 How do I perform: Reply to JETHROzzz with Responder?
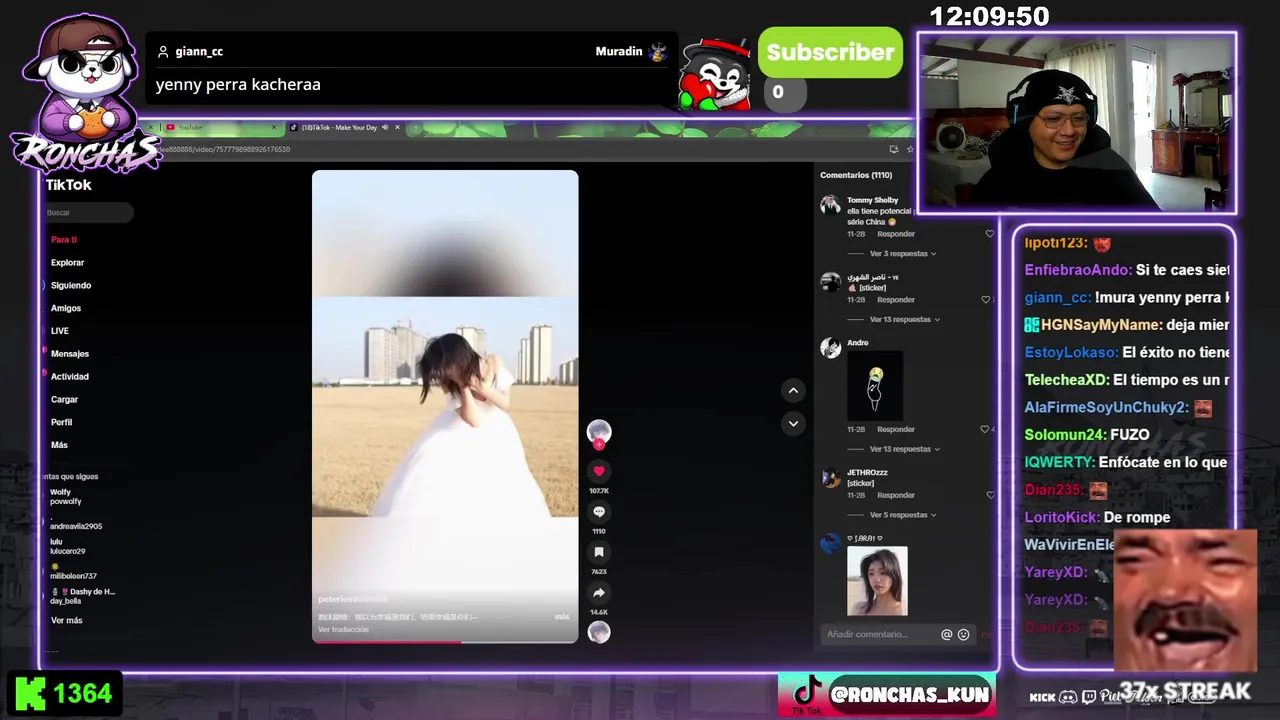896,495
